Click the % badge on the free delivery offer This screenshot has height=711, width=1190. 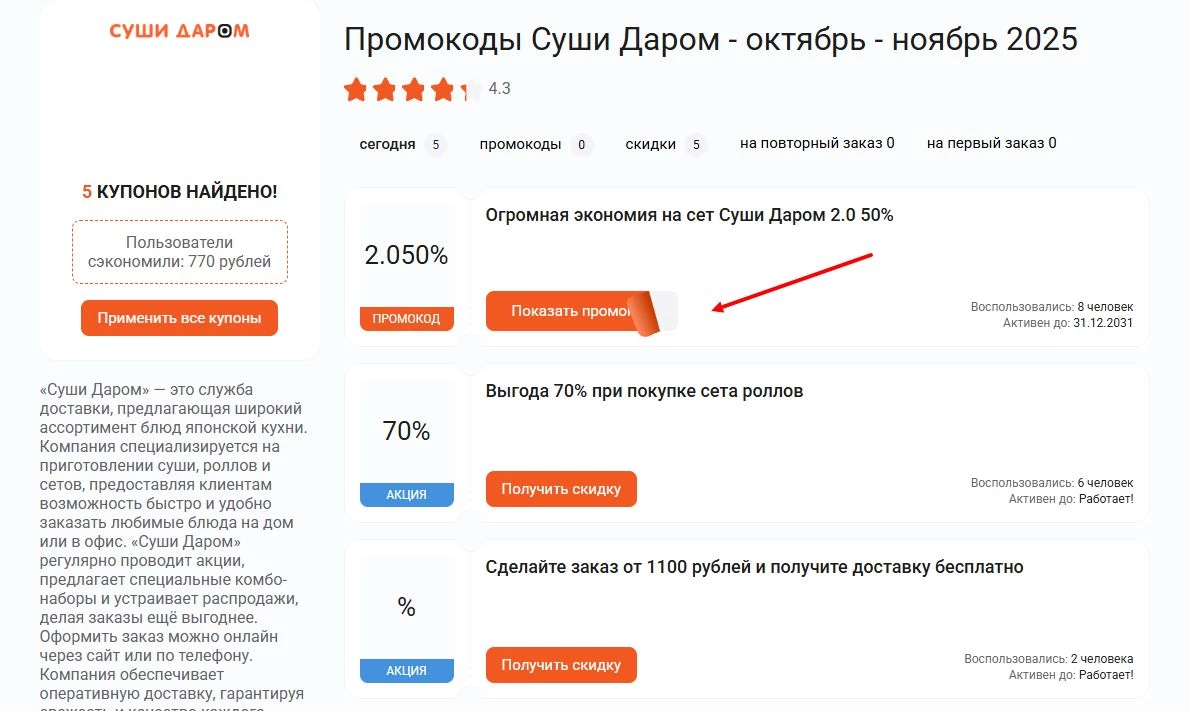(x=406, y=607)
